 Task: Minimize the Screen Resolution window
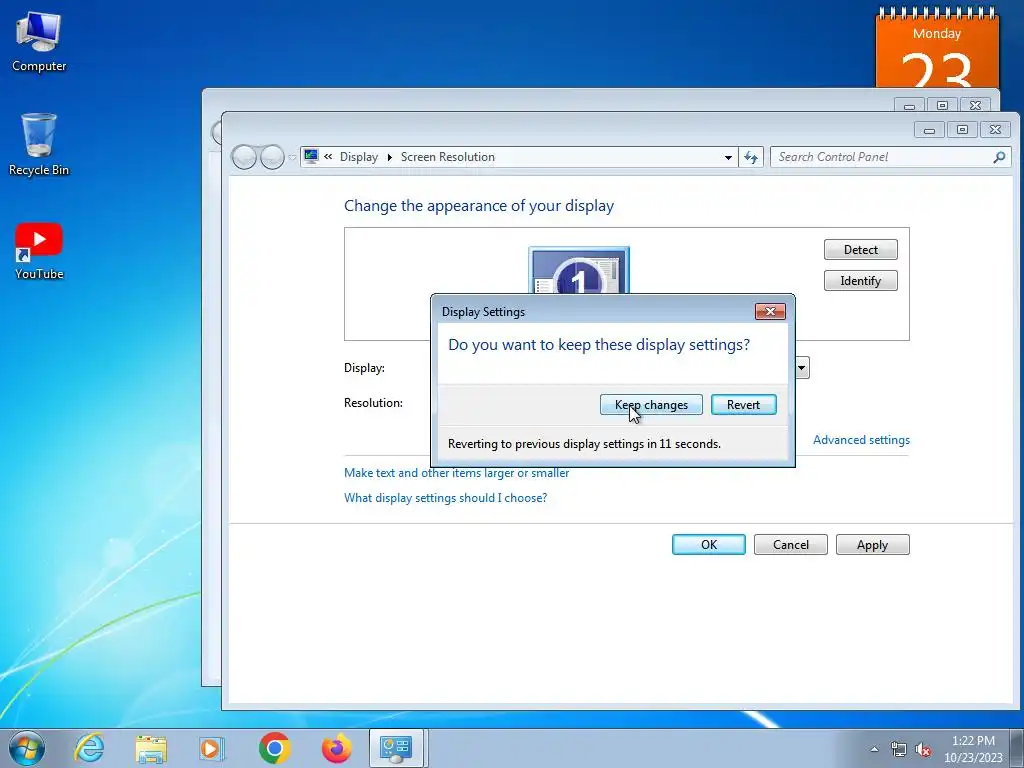click(929, 130)
